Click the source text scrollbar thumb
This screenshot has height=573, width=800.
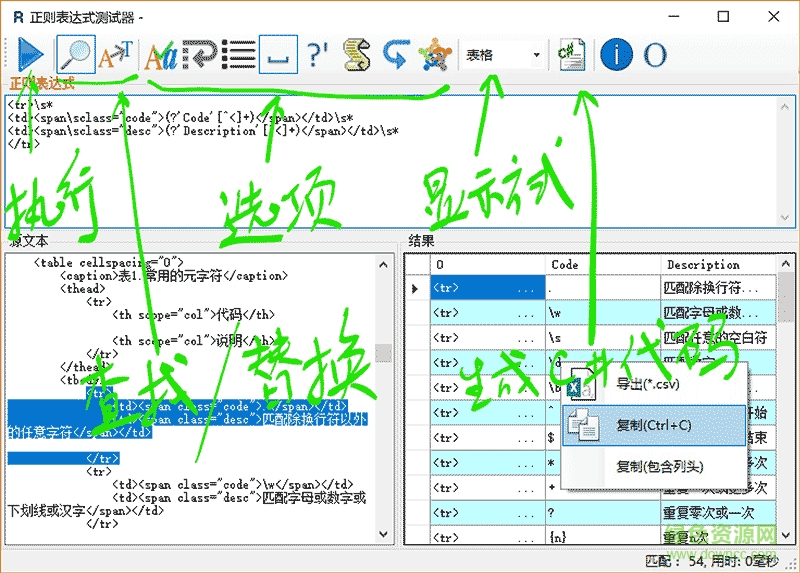(384, 353)
